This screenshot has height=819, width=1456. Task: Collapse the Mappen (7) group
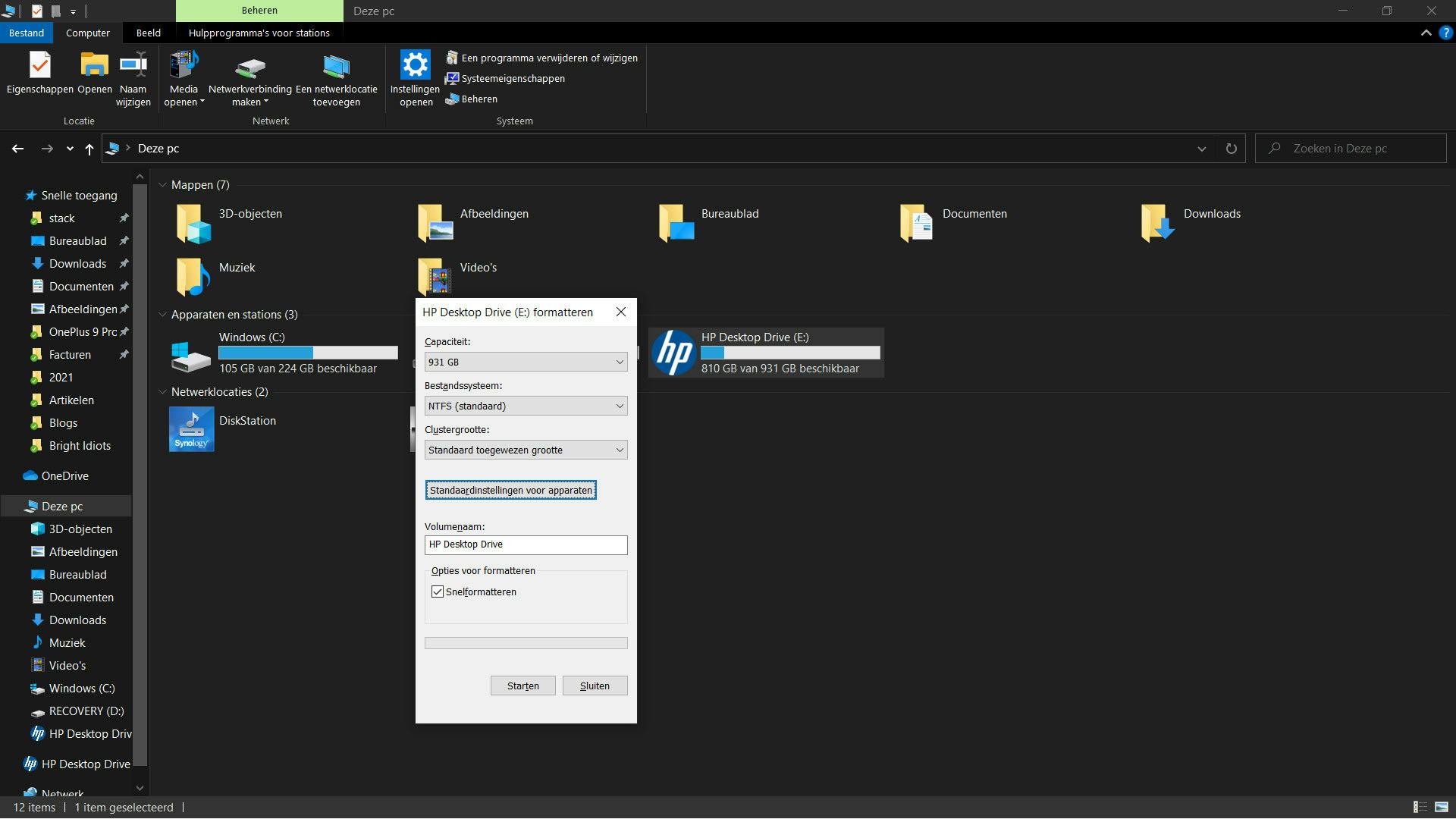coord(162,185)
